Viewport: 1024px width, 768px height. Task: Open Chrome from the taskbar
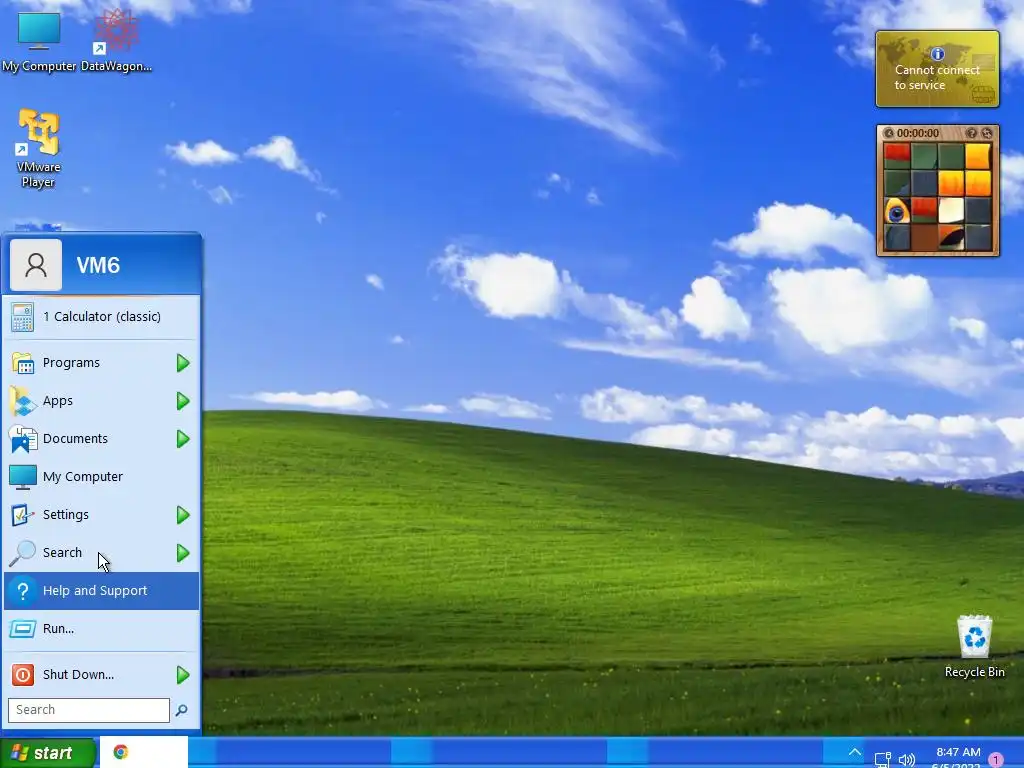point(121,752)
